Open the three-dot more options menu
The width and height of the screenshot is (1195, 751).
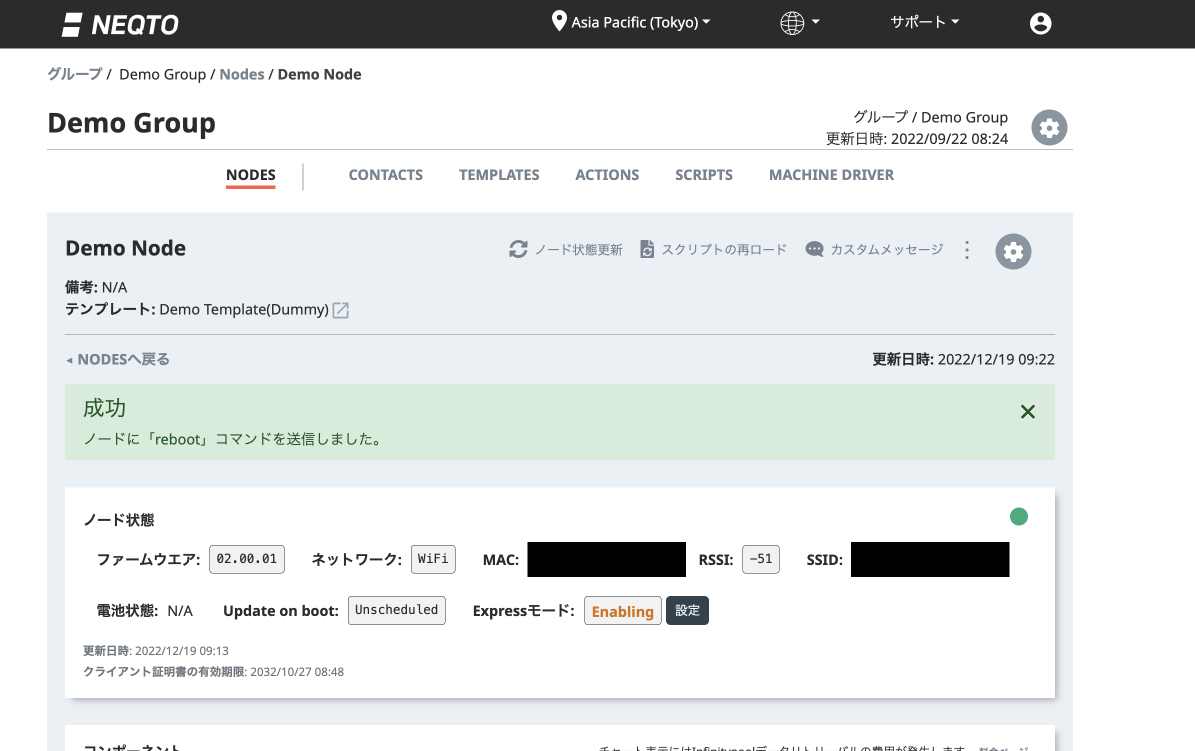pos(966,250)
